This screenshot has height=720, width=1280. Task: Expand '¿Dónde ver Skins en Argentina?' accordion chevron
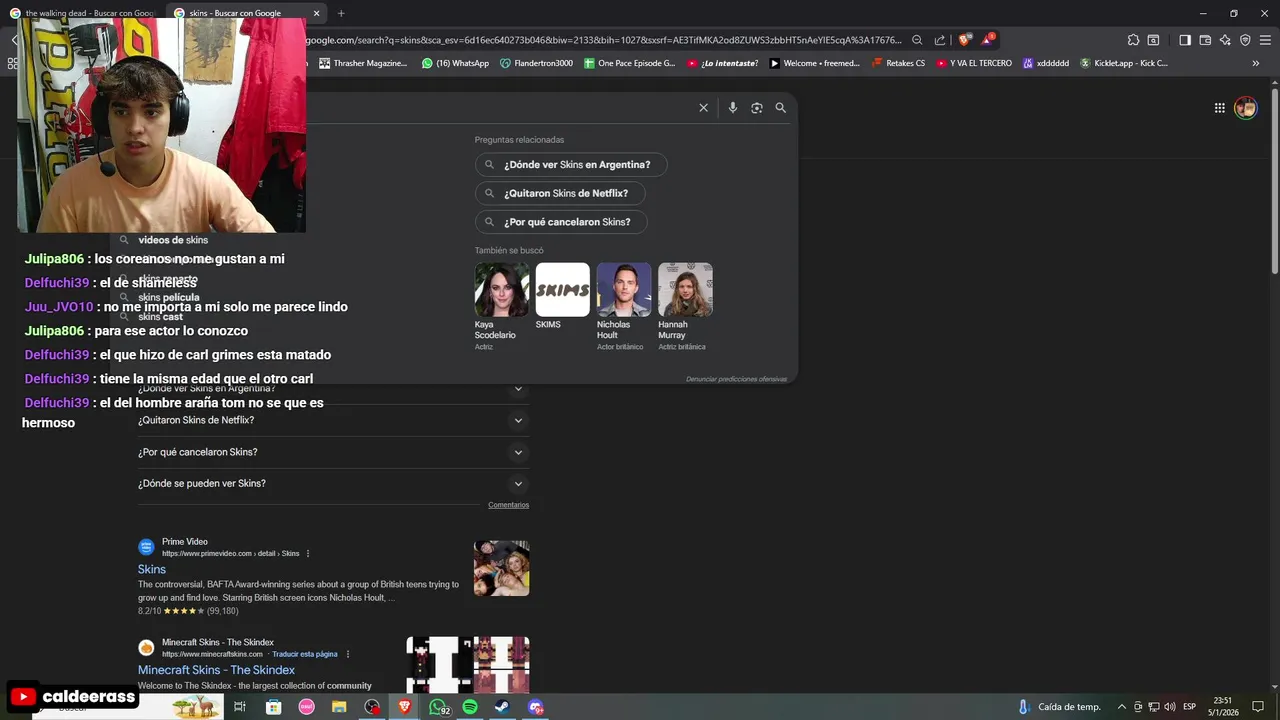[x=518, y=389]
